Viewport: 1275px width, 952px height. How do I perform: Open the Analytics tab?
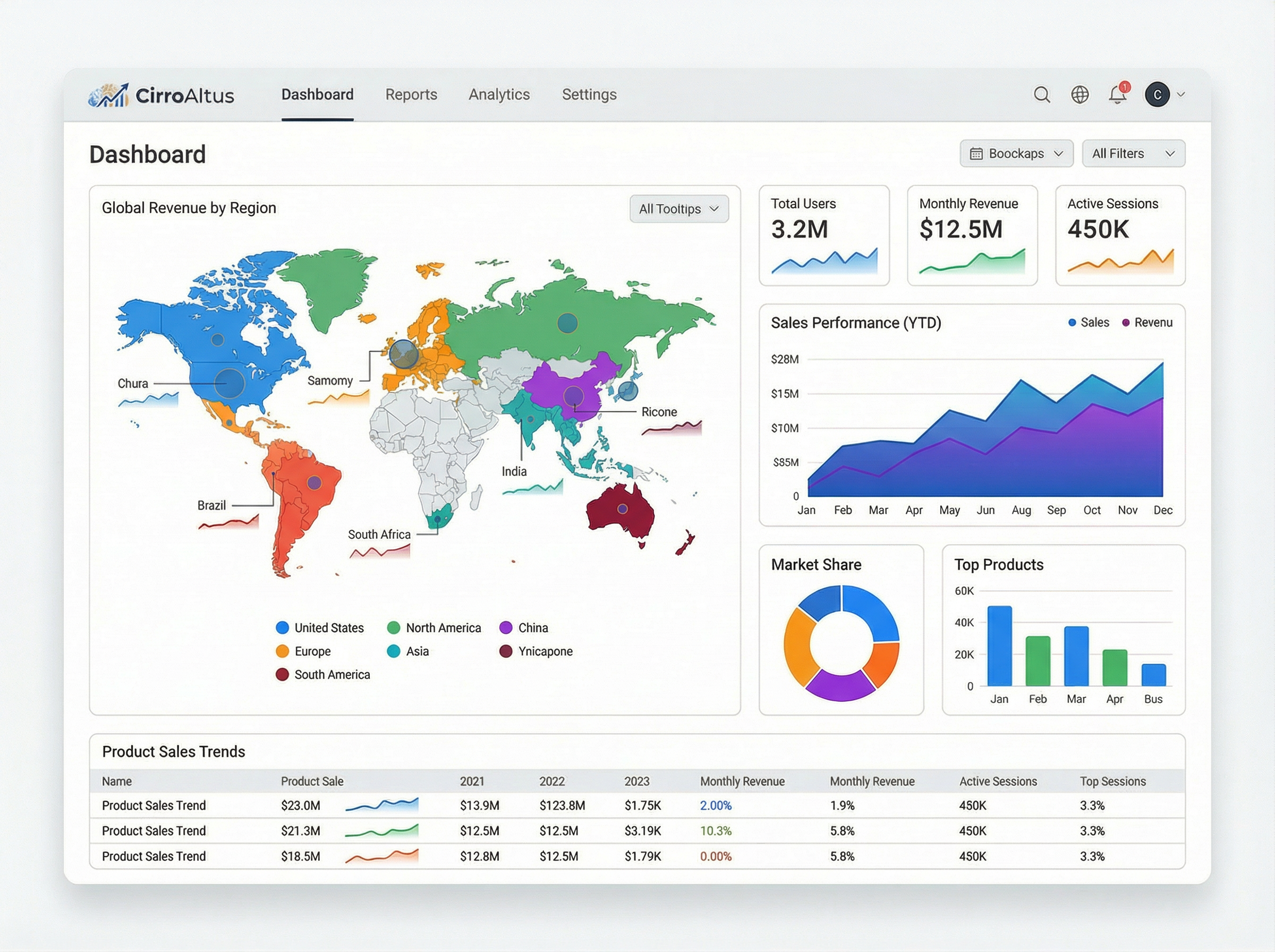click(499, 95)
